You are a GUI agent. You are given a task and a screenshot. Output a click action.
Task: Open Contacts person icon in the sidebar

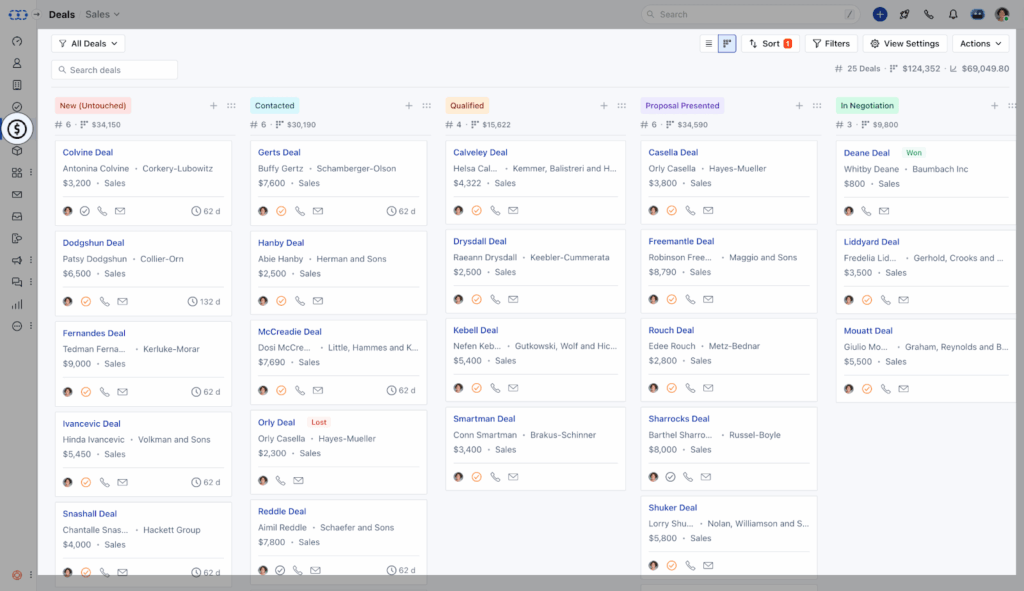click(17, 63)
